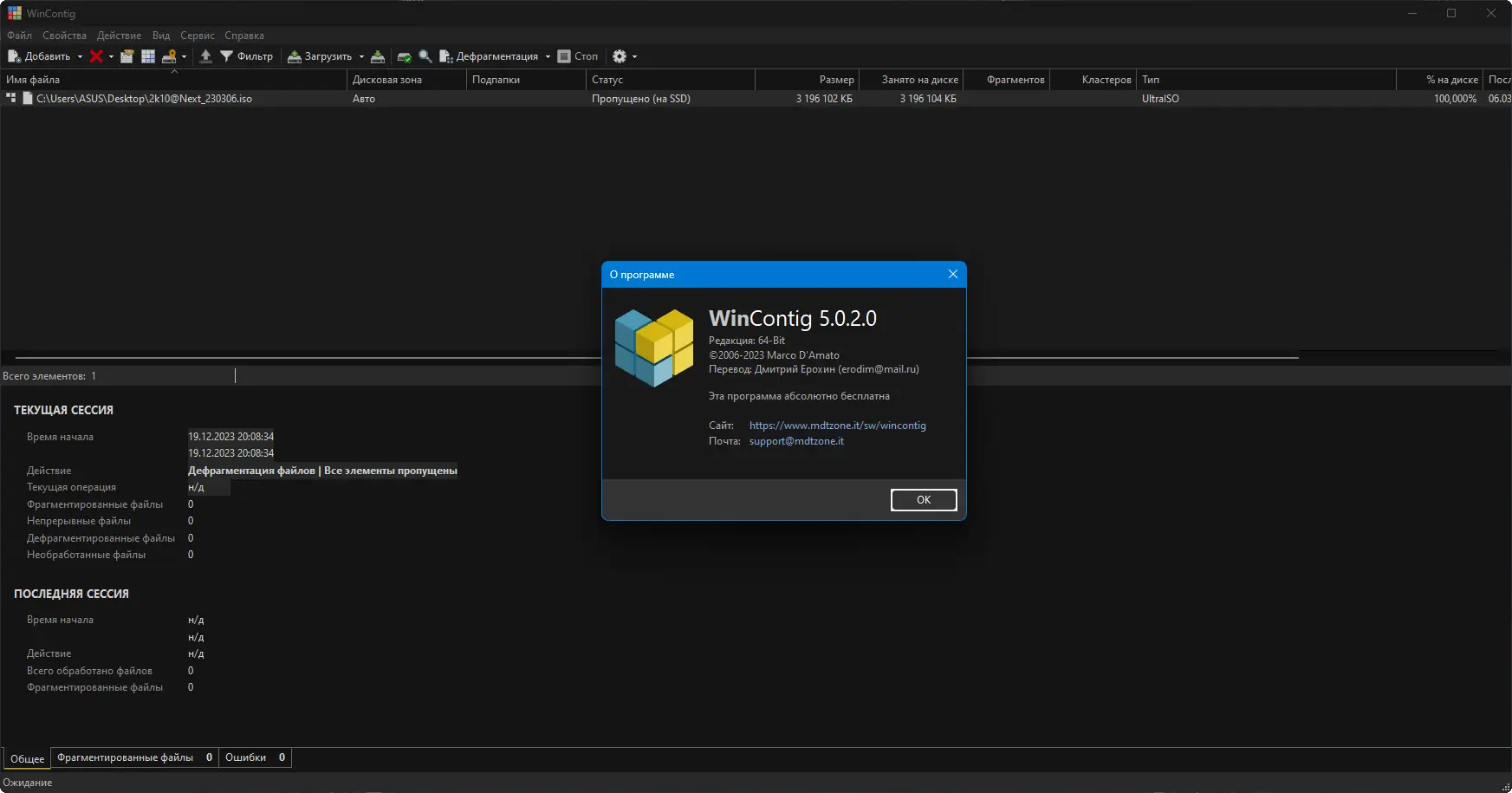Image resolution: width=1512 pixels, height=793 pixels.
Task: Click the drive with location pin icon
Action: point(169,56)
